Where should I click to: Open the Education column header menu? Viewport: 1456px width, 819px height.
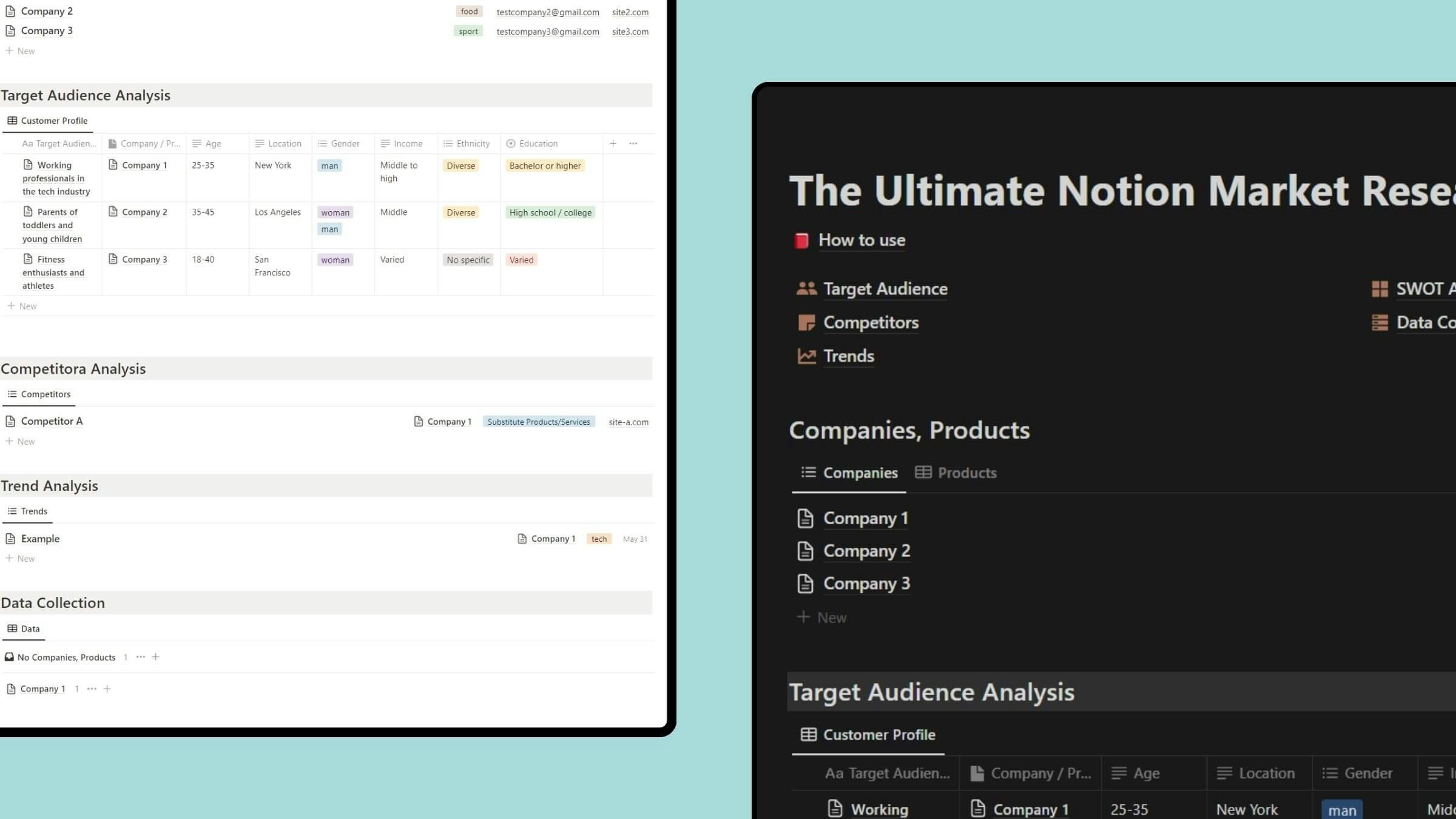[551, 144]
